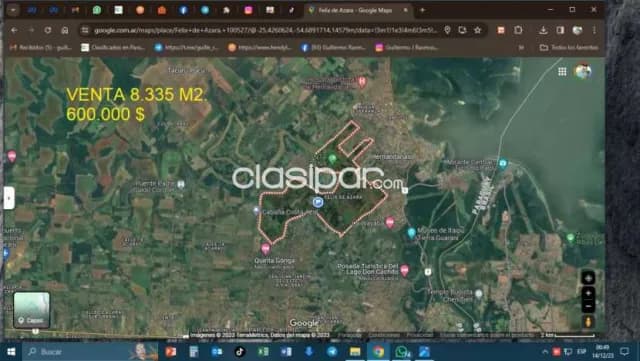
Task: Open the Capas layers thumbnail
Action: pos(31,310)
